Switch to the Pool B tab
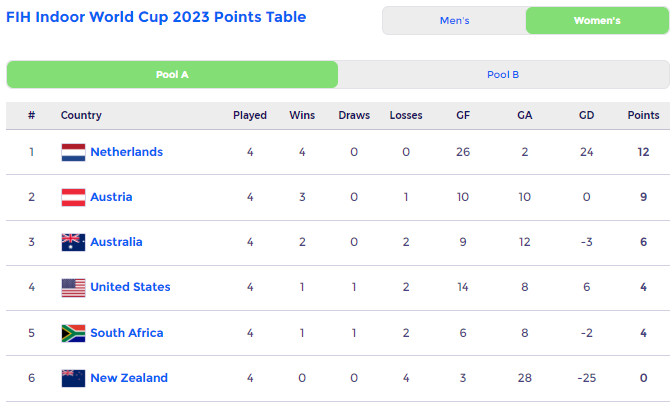 pyautogui.click(x=503, y=75)
